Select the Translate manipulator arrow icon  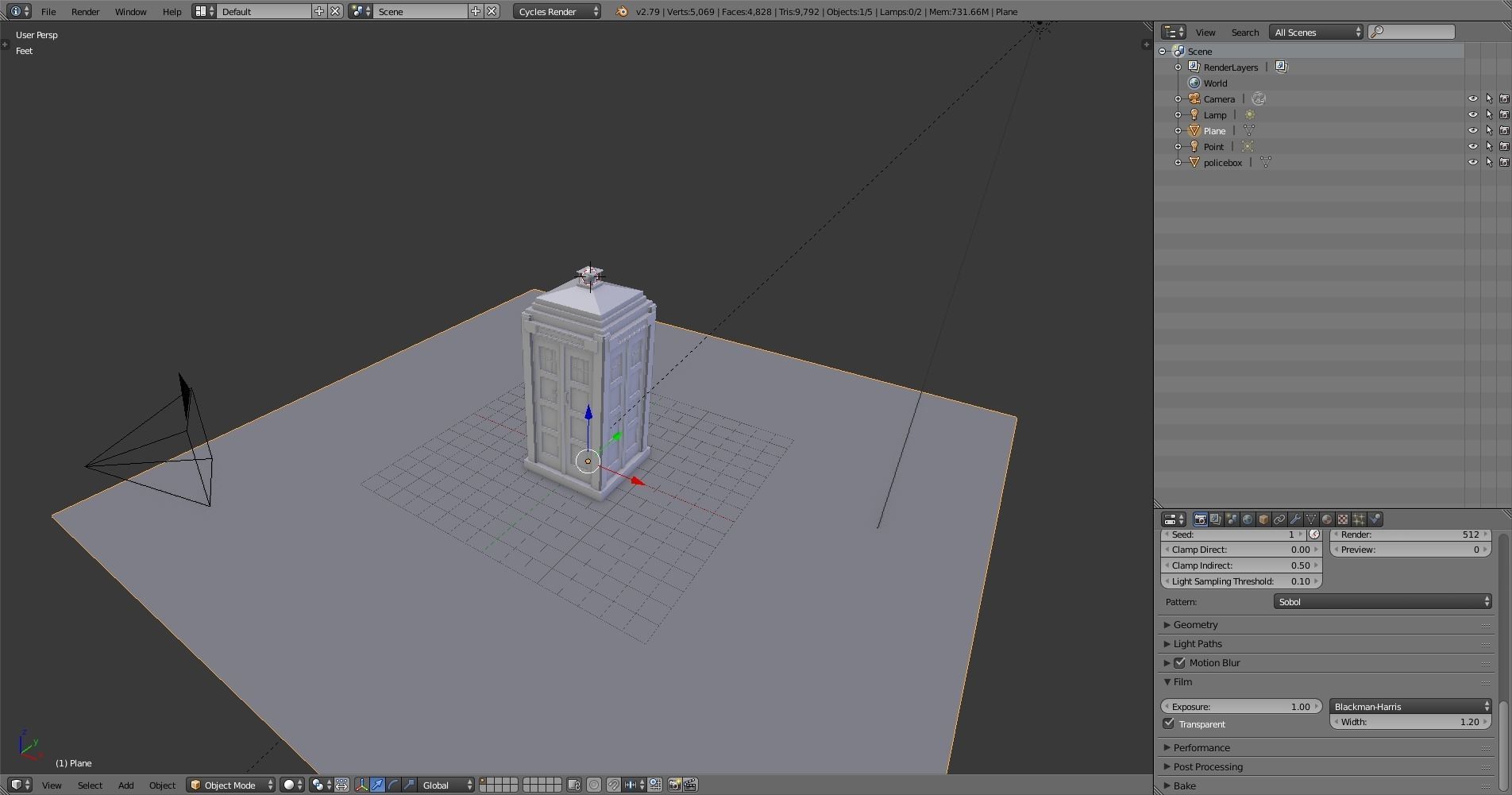coord(378,785)
